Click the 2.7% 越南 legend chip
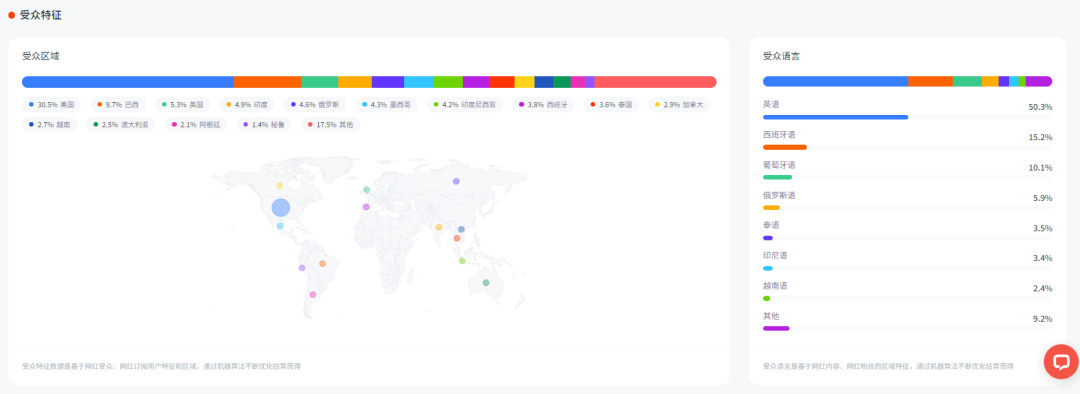Image resolution: width=1080 pixels, height=394 pixels. 50,125
